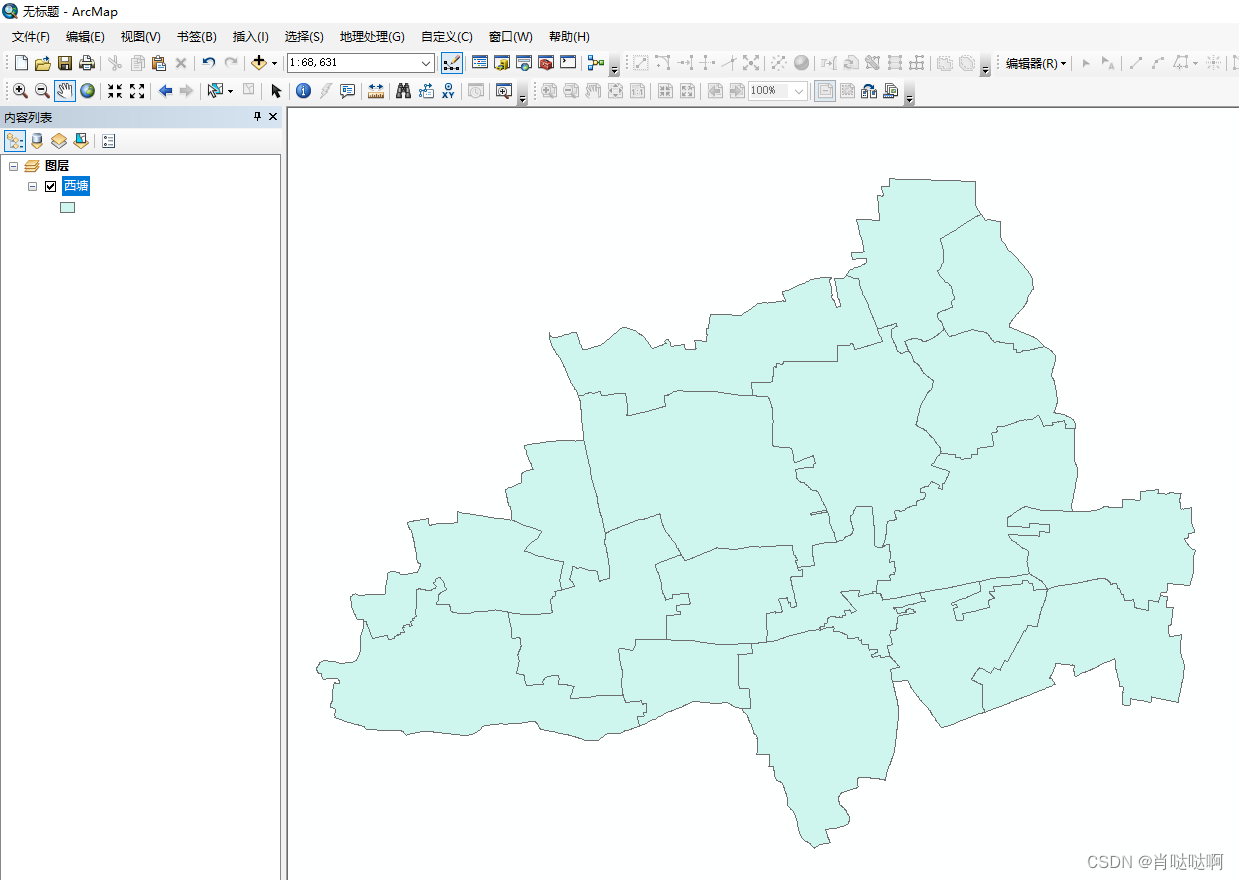Open the 编辑(E) menu
The image size is (1239, 880).
[85, 36]
